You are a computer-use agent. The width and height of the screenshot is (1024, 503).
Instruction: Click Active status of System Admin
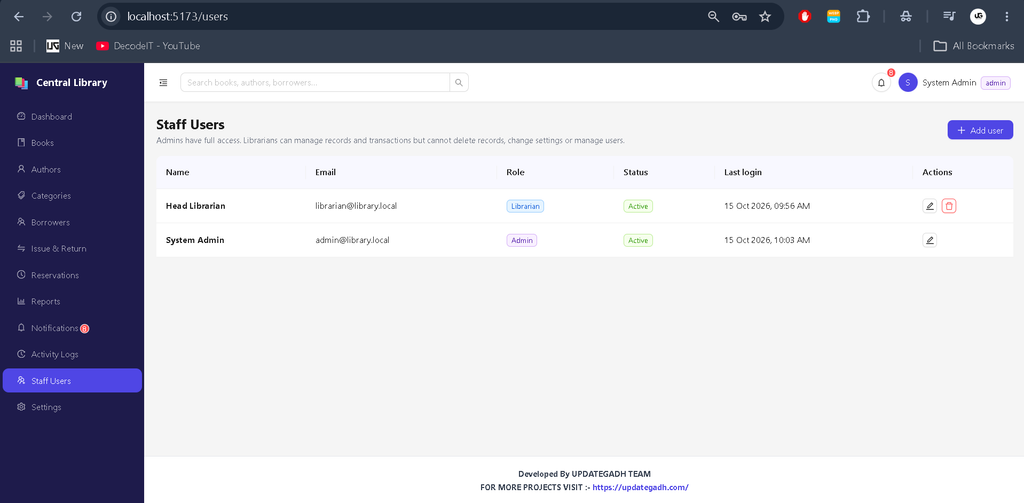pos(638,240)
